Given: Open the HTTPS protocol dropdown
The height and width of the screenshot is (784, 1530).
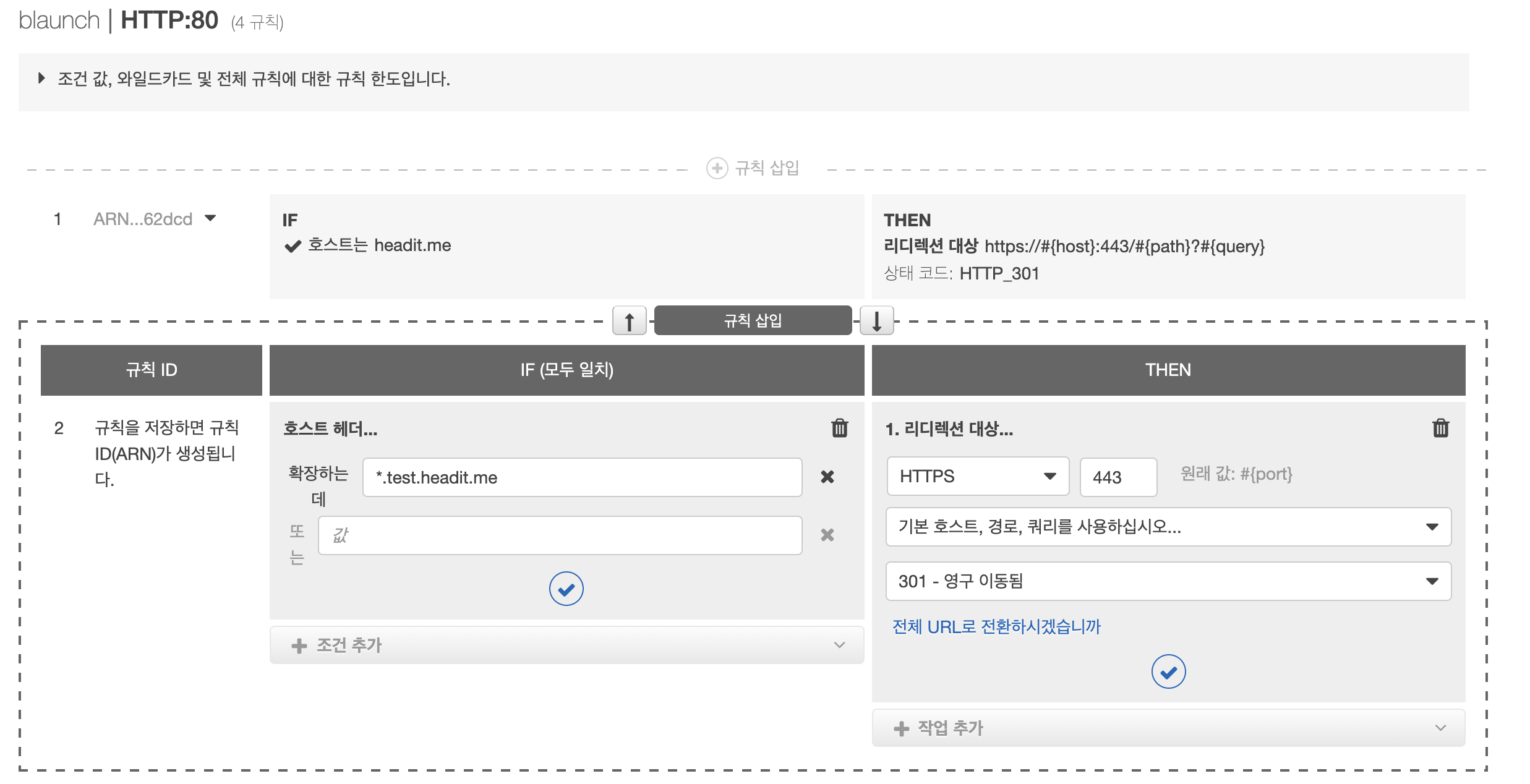Looking at the screenshot, I should pos(978,476).
